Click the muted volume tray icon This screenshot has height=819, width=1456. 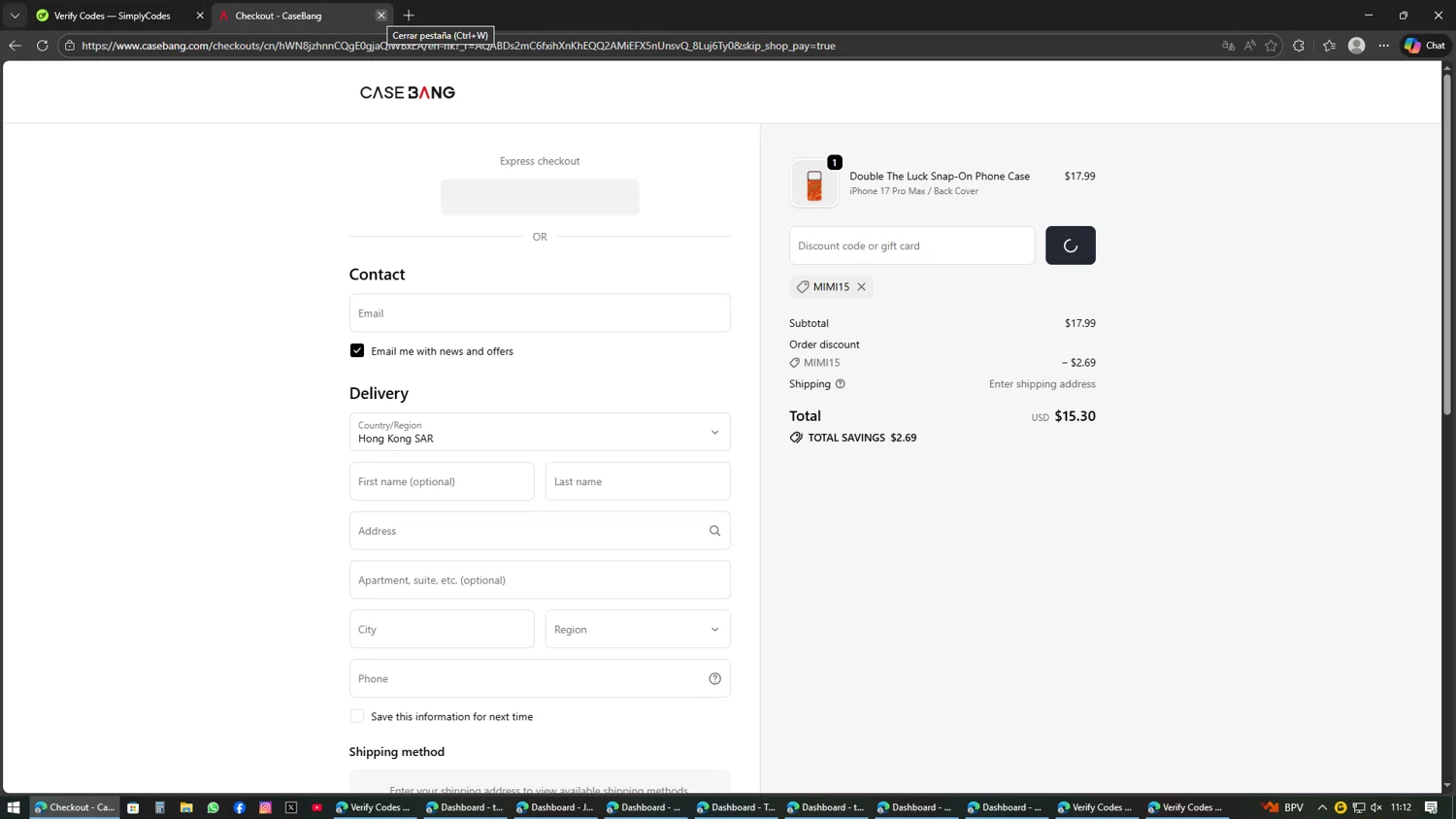[x=1376, y=807]
